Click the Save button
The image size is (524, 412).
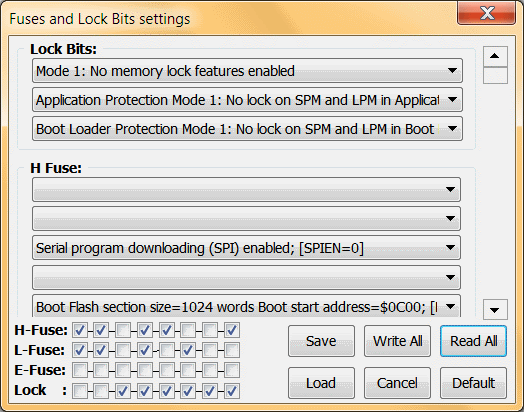[321, 341]
